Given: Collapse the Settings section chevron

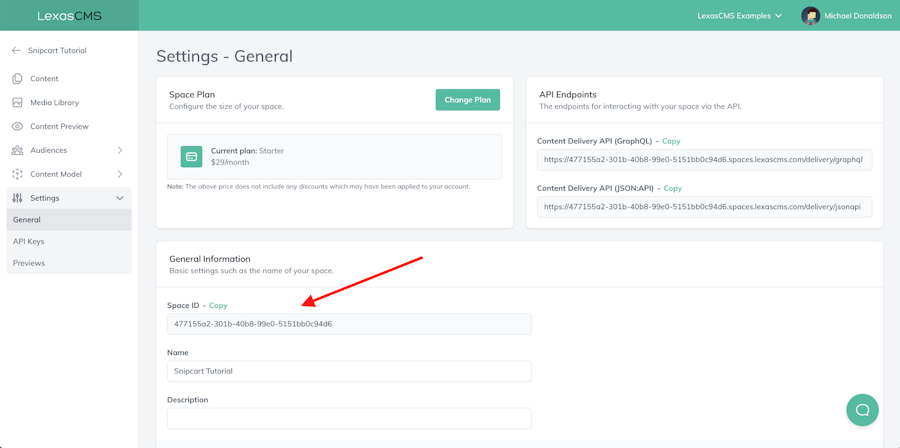Looking at the screenshot, I should click(x=120, y=198).
